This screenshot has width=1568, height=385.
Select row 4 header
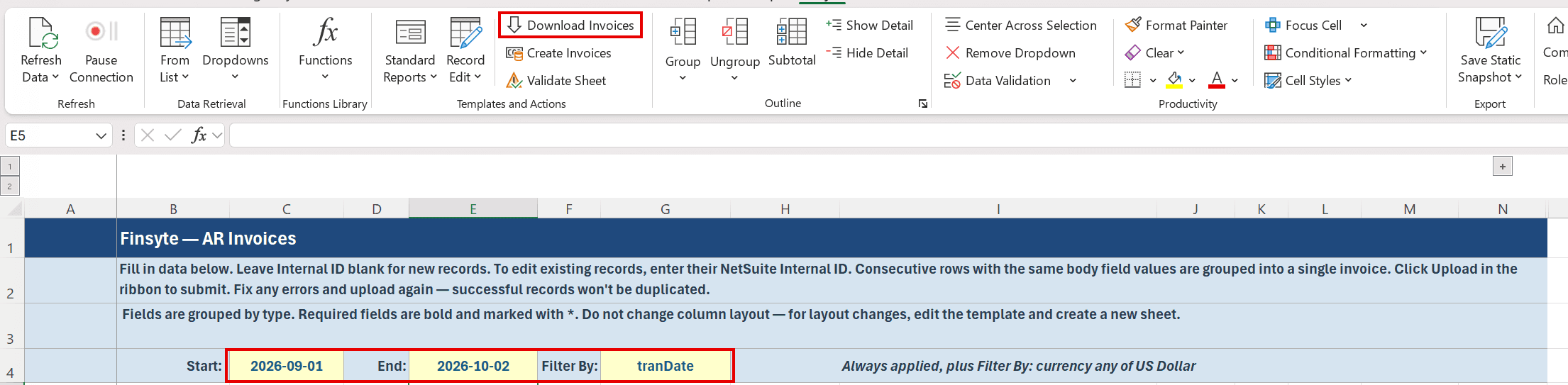(x=11, y=367)
